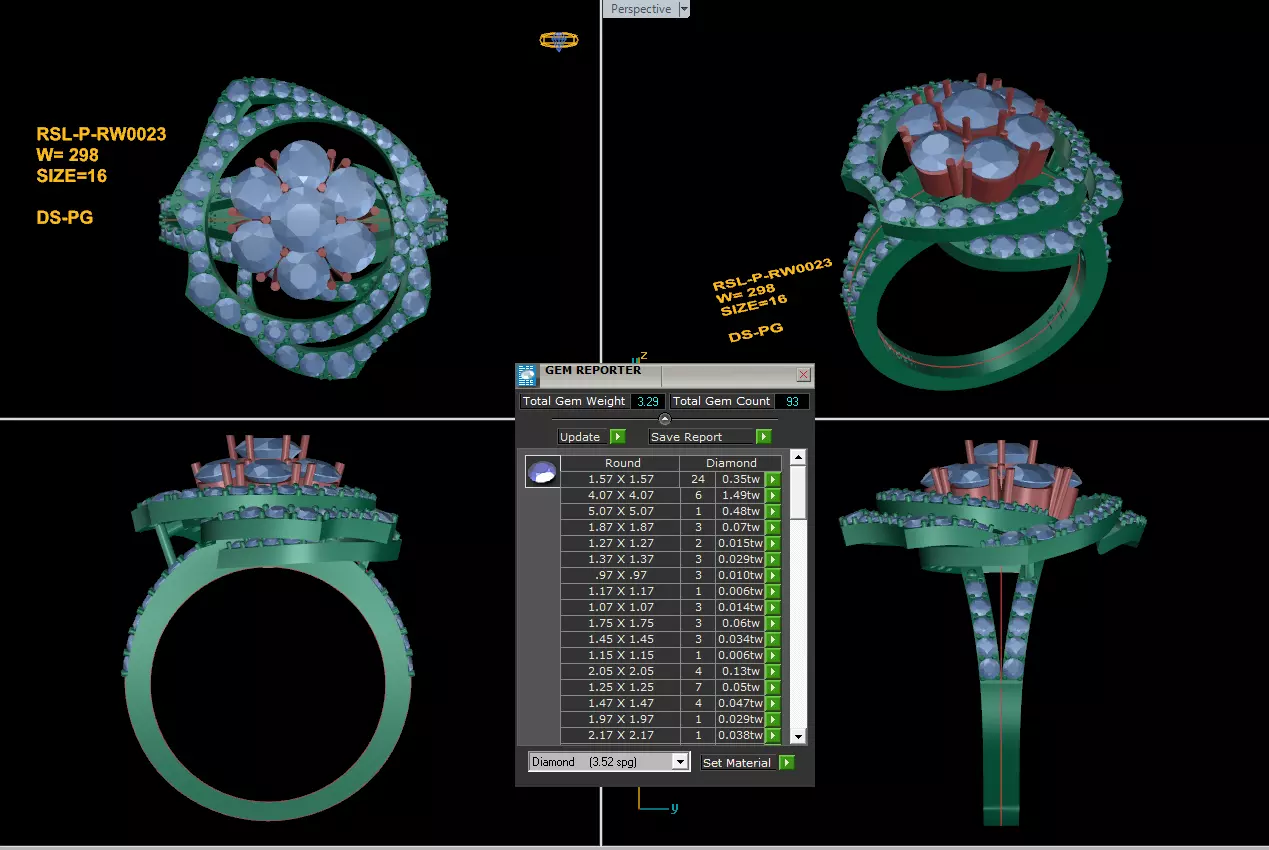Click green arrow beside Set Material
Image resolution: width=1269 pixels, height=850 pixels.
(x=787, y=762)
